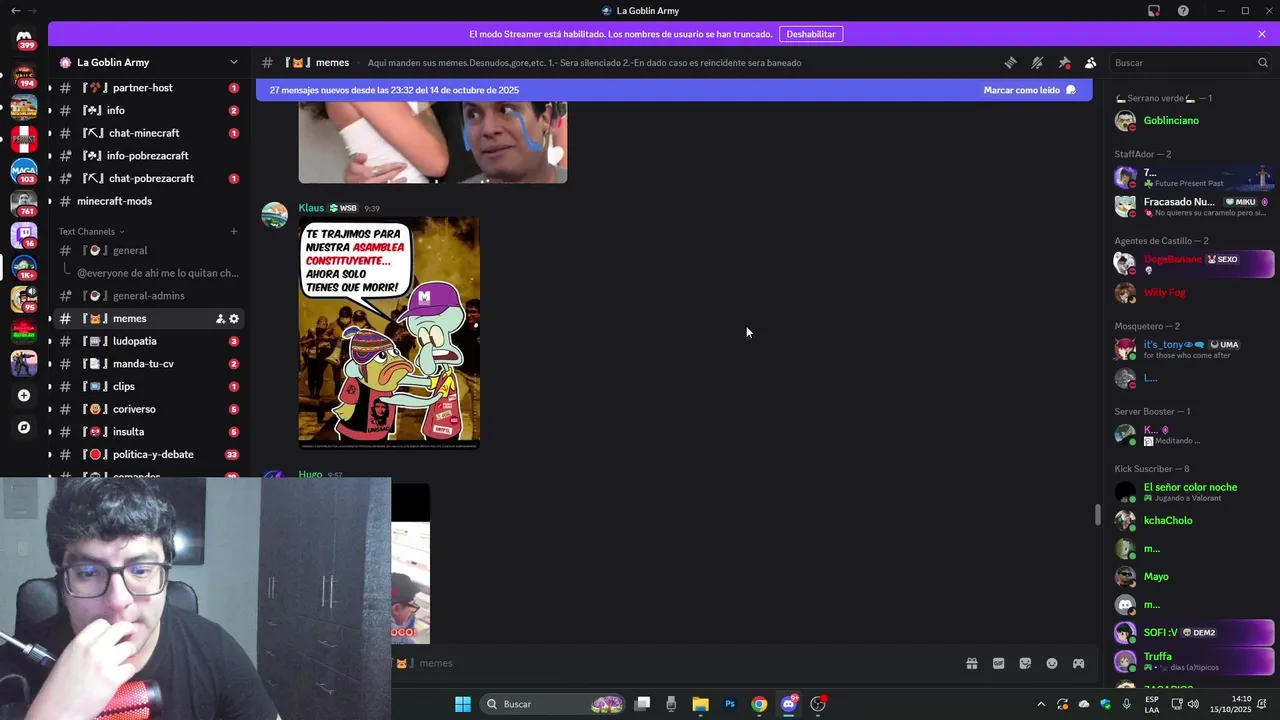Open MAGA server with 103 badge
1280x720 pixels.
(x=24, y=171)
